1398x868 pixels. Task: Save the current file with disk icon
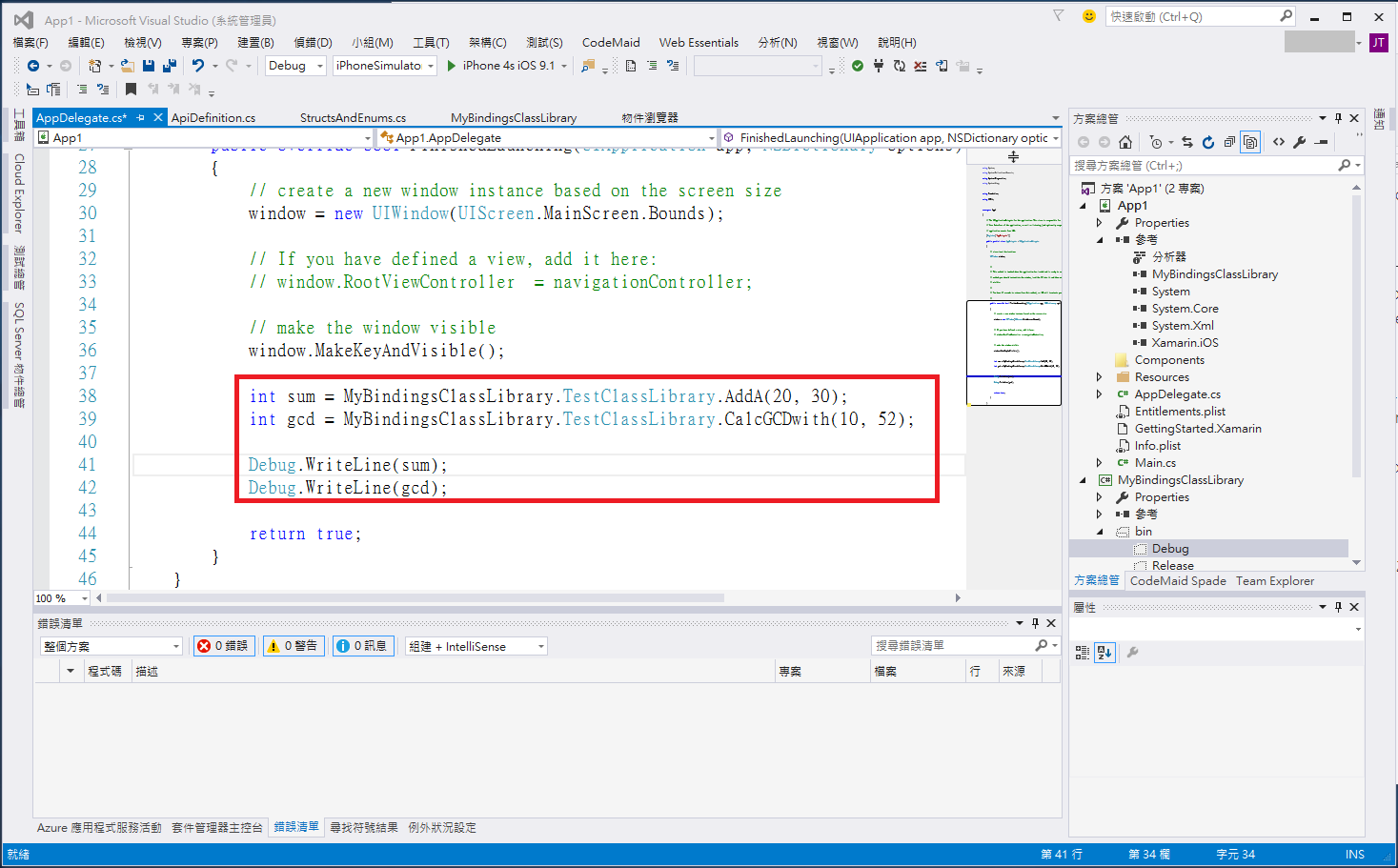[149, 66]
